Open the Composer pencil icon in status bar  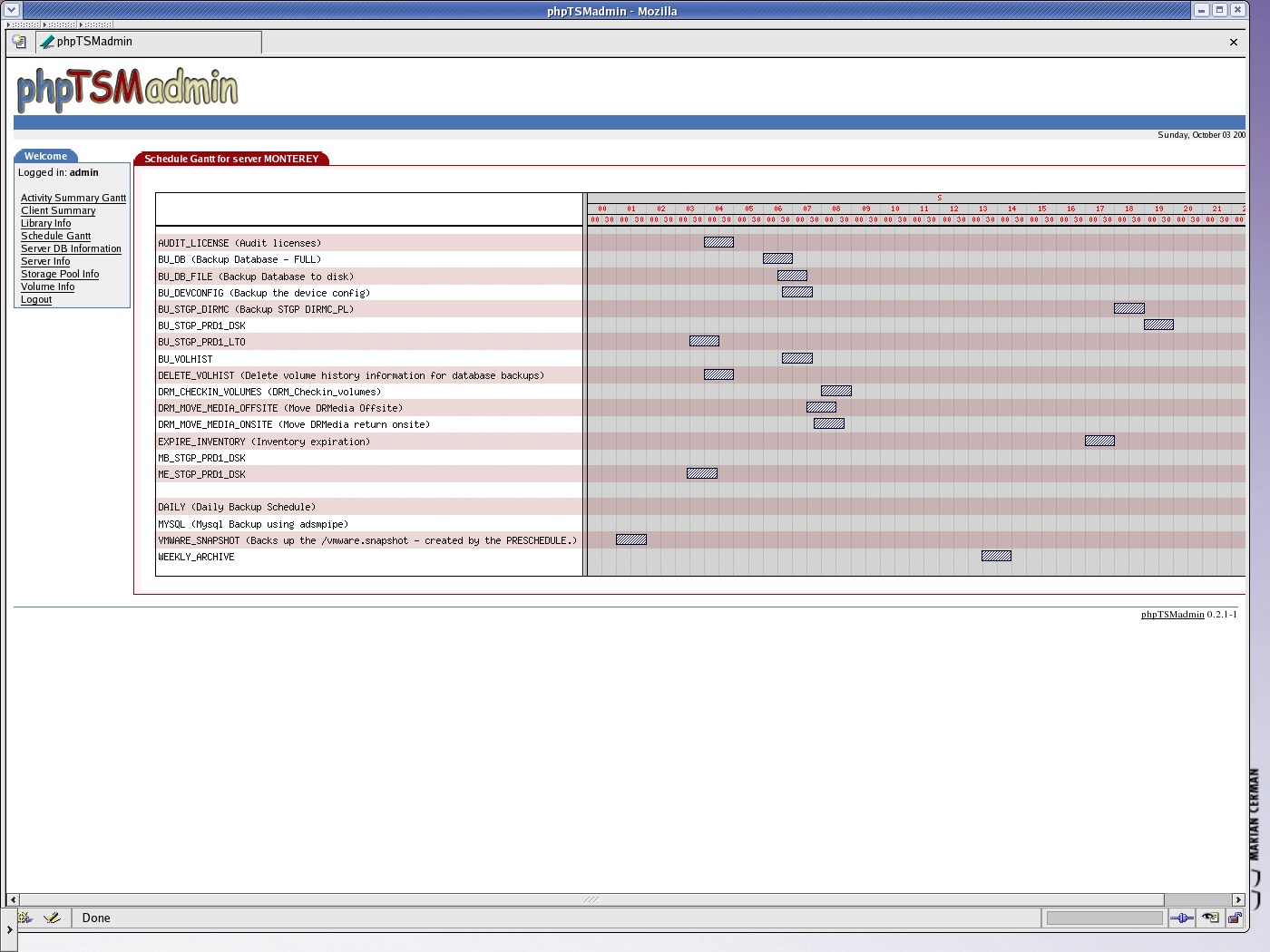coord(52,918)
